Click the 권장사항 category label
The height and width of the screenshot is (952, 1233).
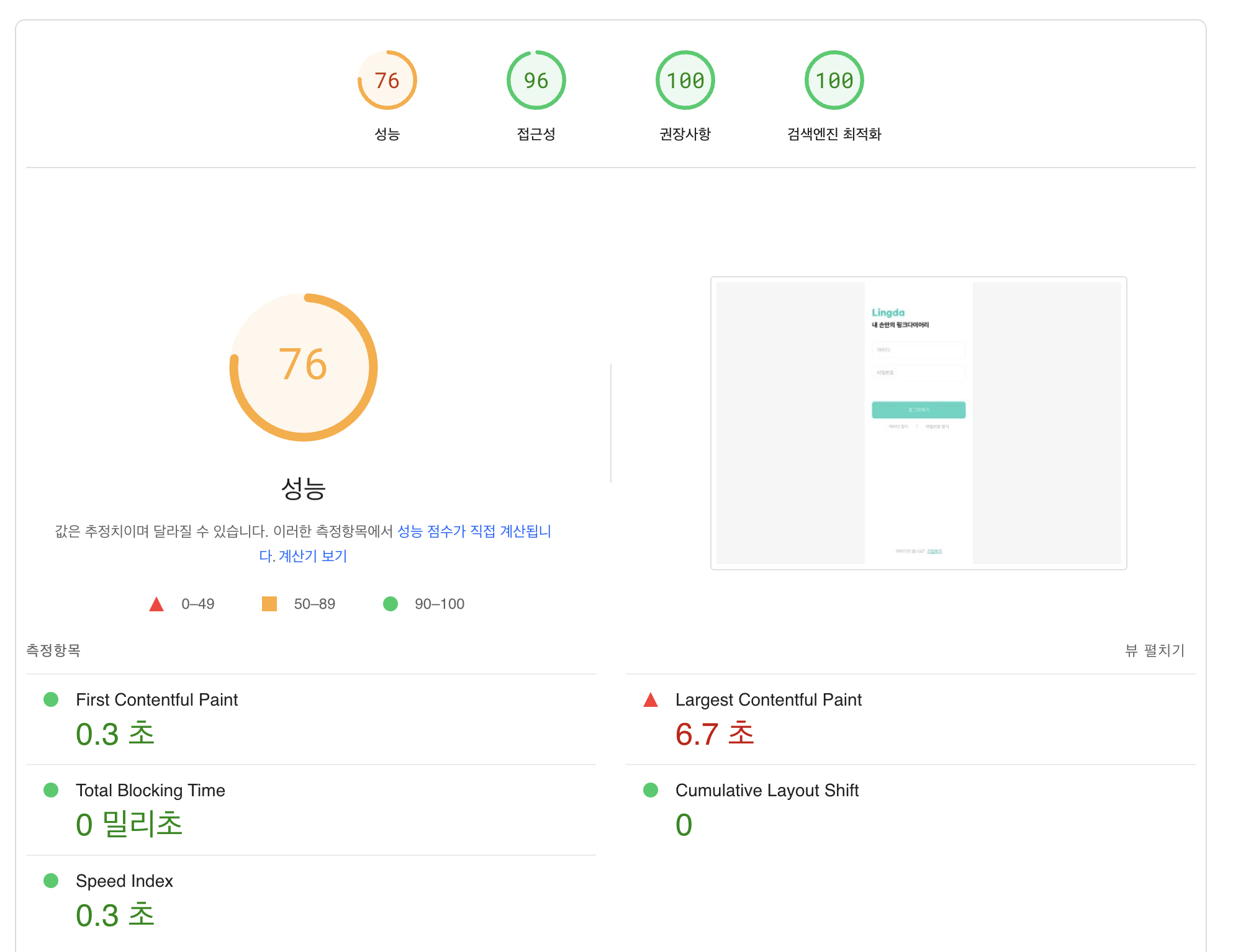click(x=685, y=133)
